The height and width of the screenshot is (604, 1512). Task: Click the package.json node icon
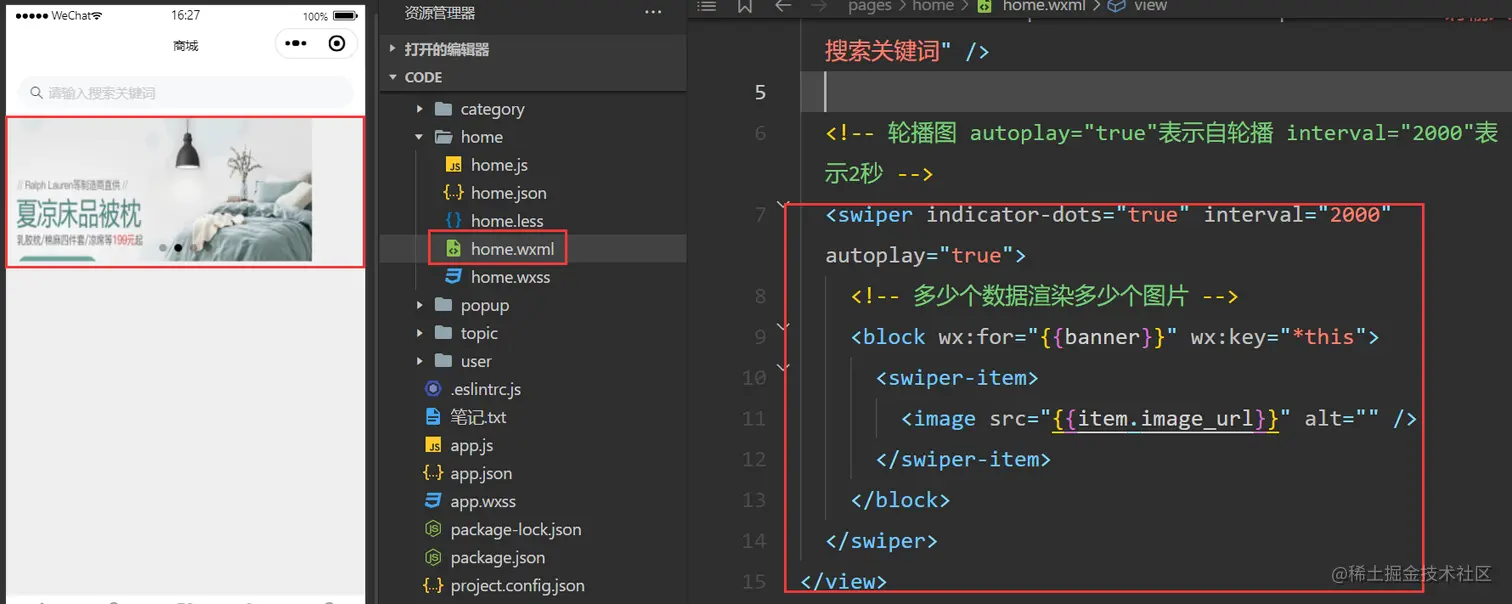coord(433,557)
